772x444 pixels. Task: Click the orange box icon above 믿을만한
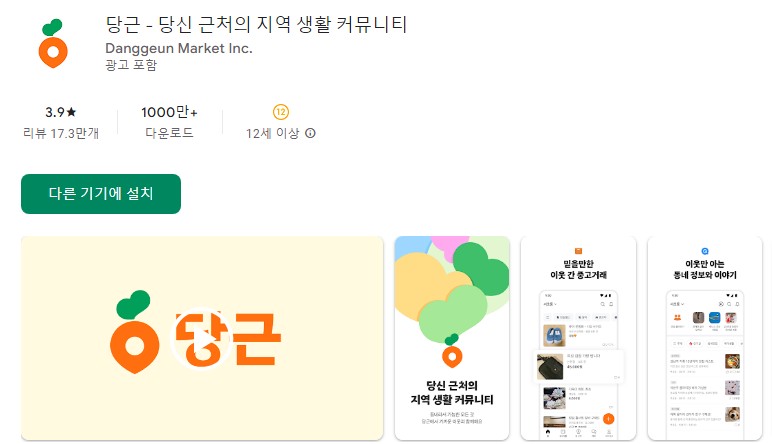click(x=579, y=251)
